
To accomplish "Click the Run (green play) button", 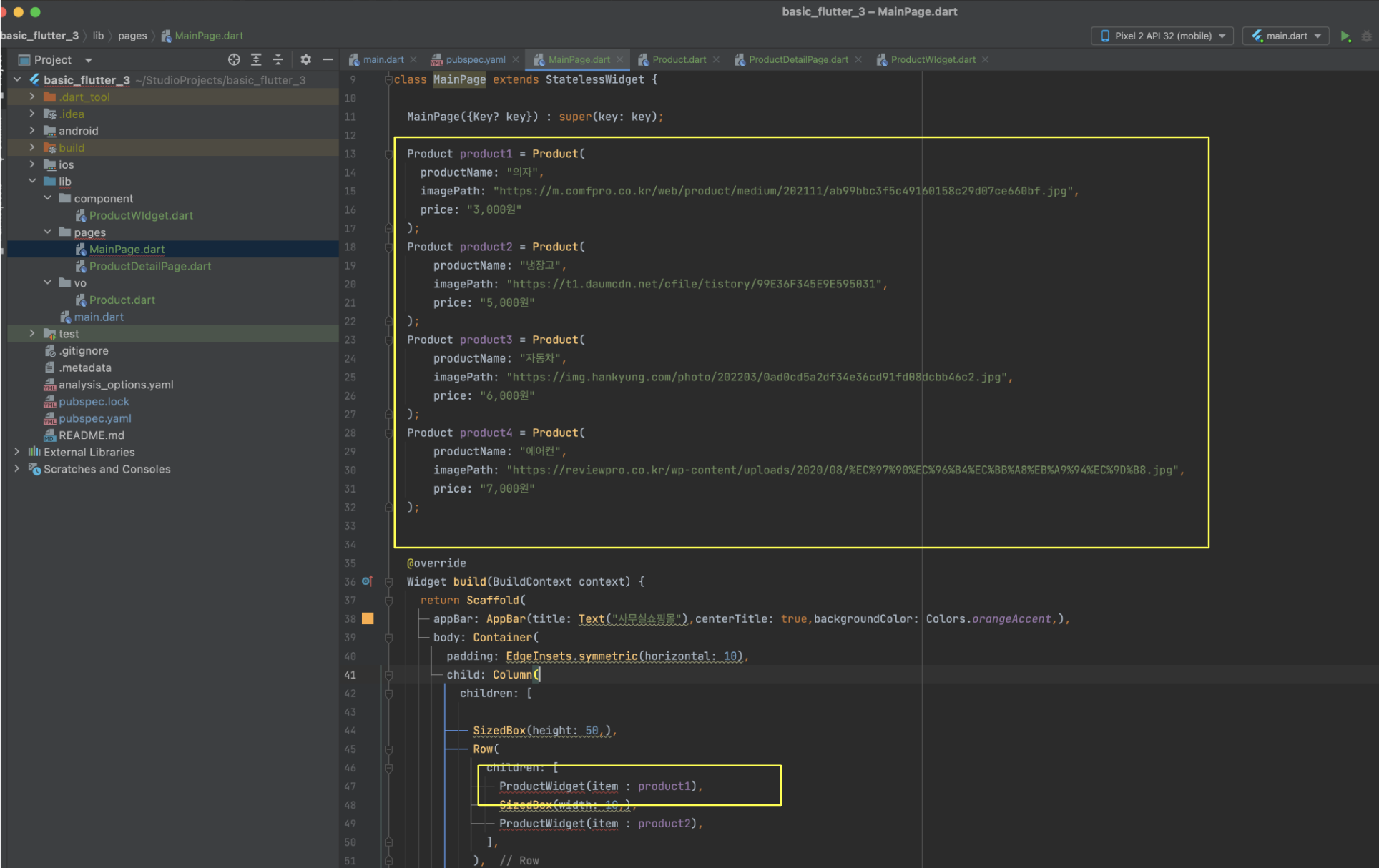I will click(1345, 36).
